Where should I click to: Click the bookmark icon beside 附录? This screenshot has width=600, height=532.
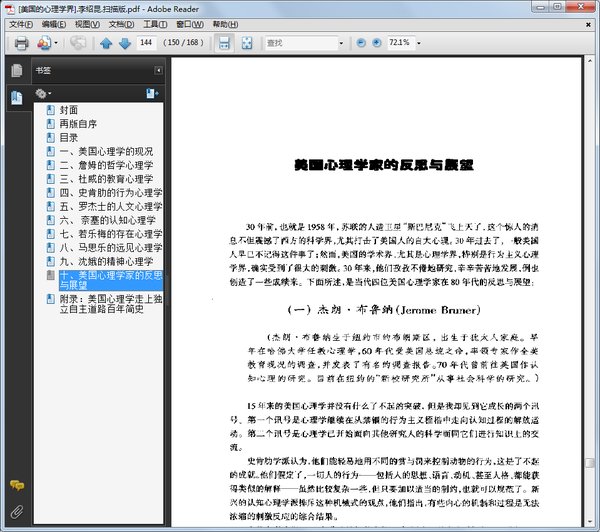click(51, 299)
